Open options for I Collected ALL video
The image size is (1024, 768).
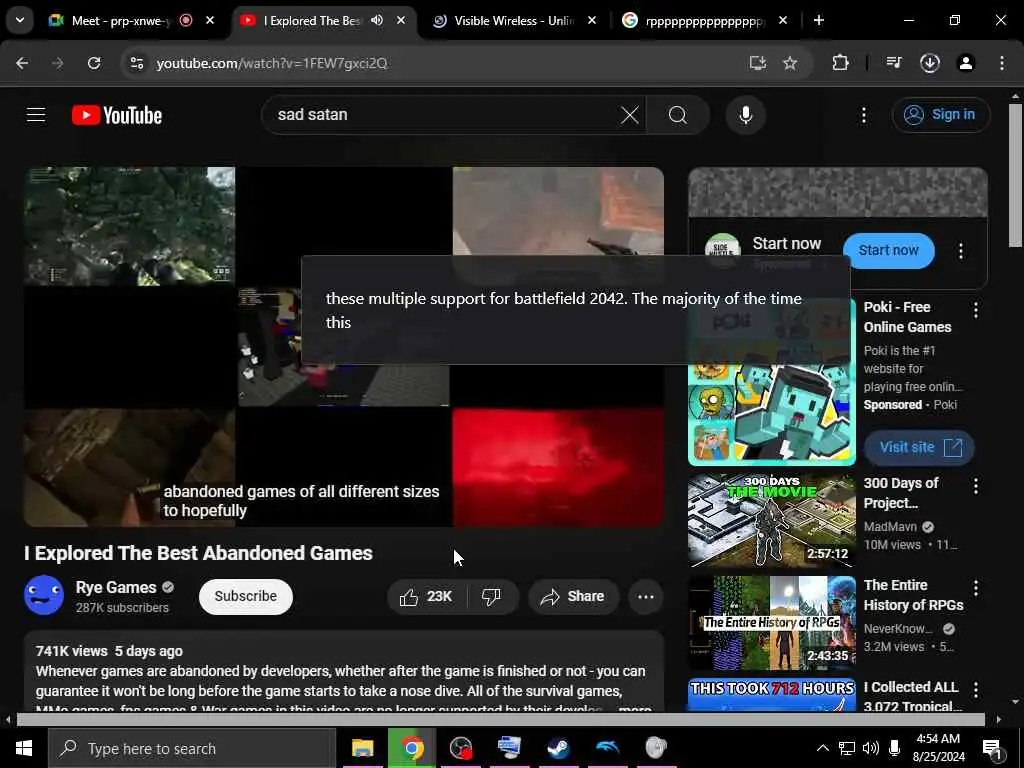tap(976, 690)
